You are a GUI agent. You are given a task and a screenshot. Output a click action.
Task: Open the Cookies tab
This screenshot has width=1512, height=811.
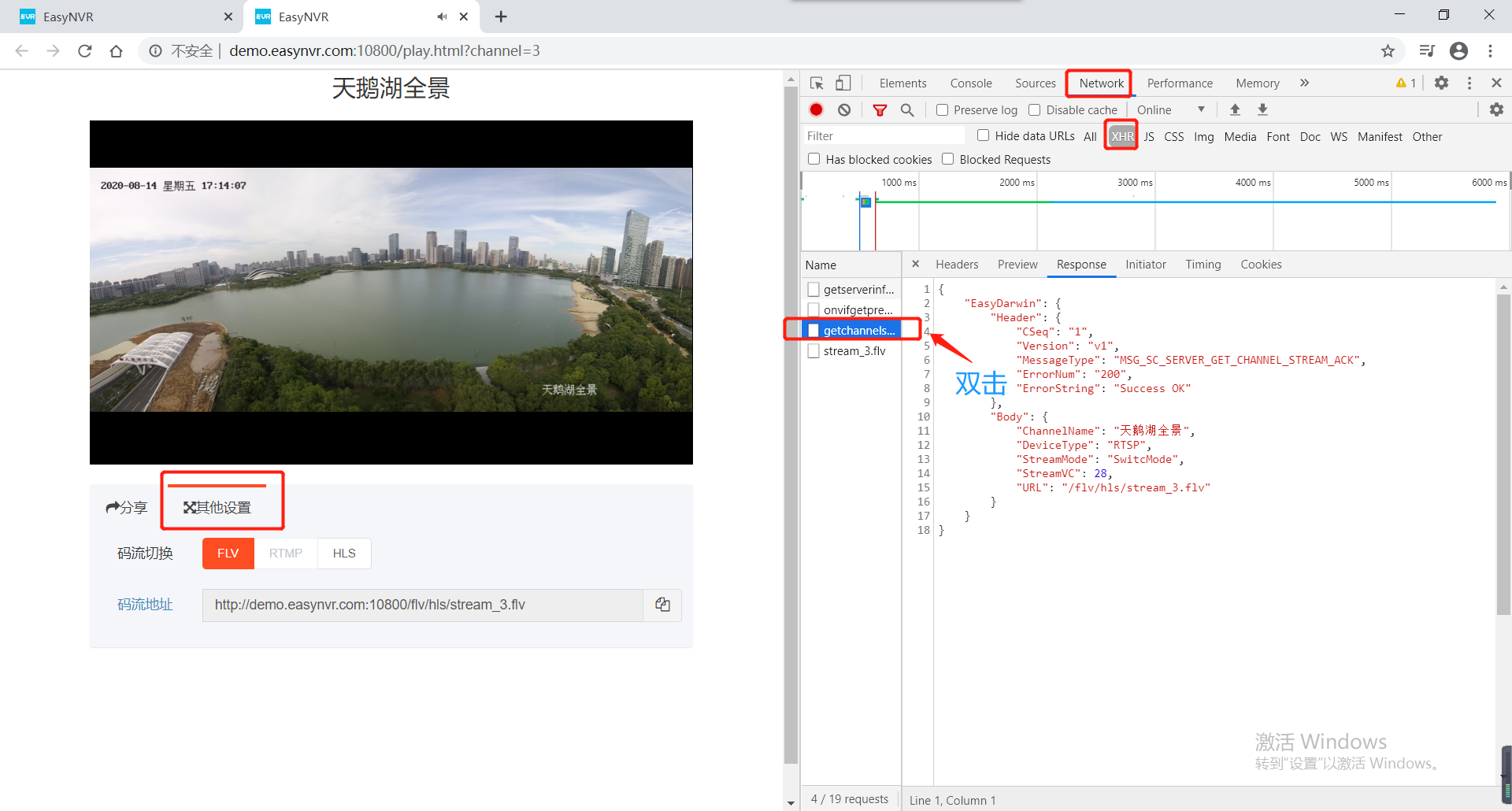(x=1261, y=265)
